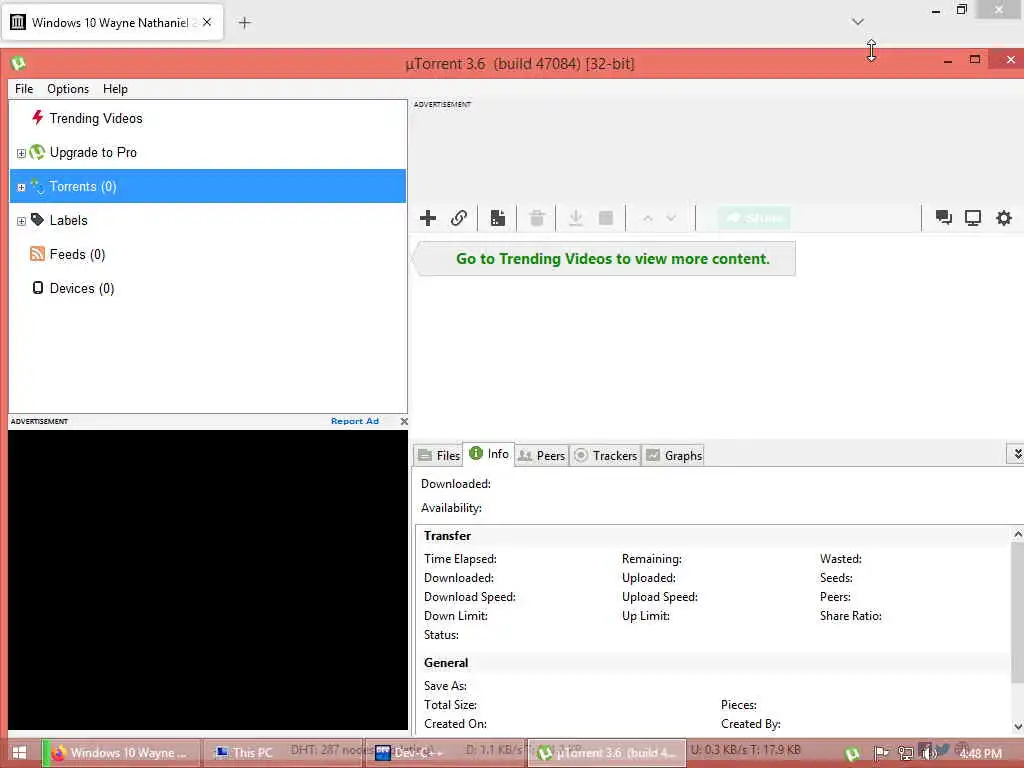The height and width of the screenshot is (768, 1024).
Task: Select Labels in the sidebar
Action: (69, 220)
